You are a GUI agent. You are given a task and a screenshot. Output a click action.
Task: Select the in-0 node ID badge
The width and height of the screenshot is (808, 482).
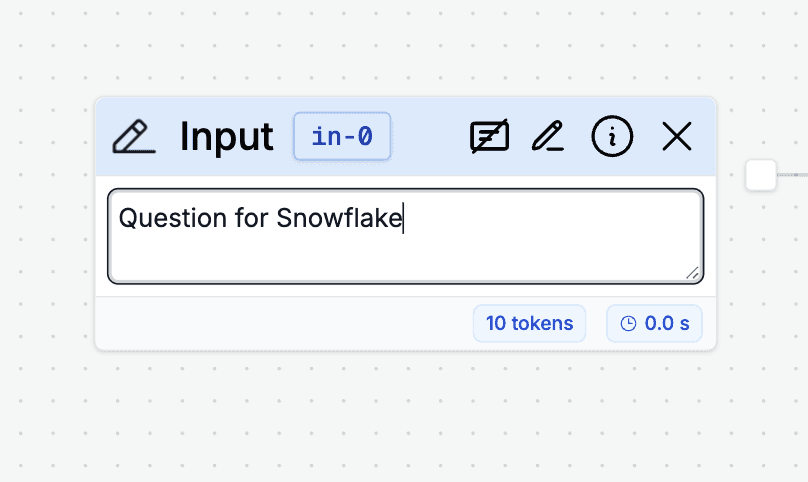click(x=342, y=137)
